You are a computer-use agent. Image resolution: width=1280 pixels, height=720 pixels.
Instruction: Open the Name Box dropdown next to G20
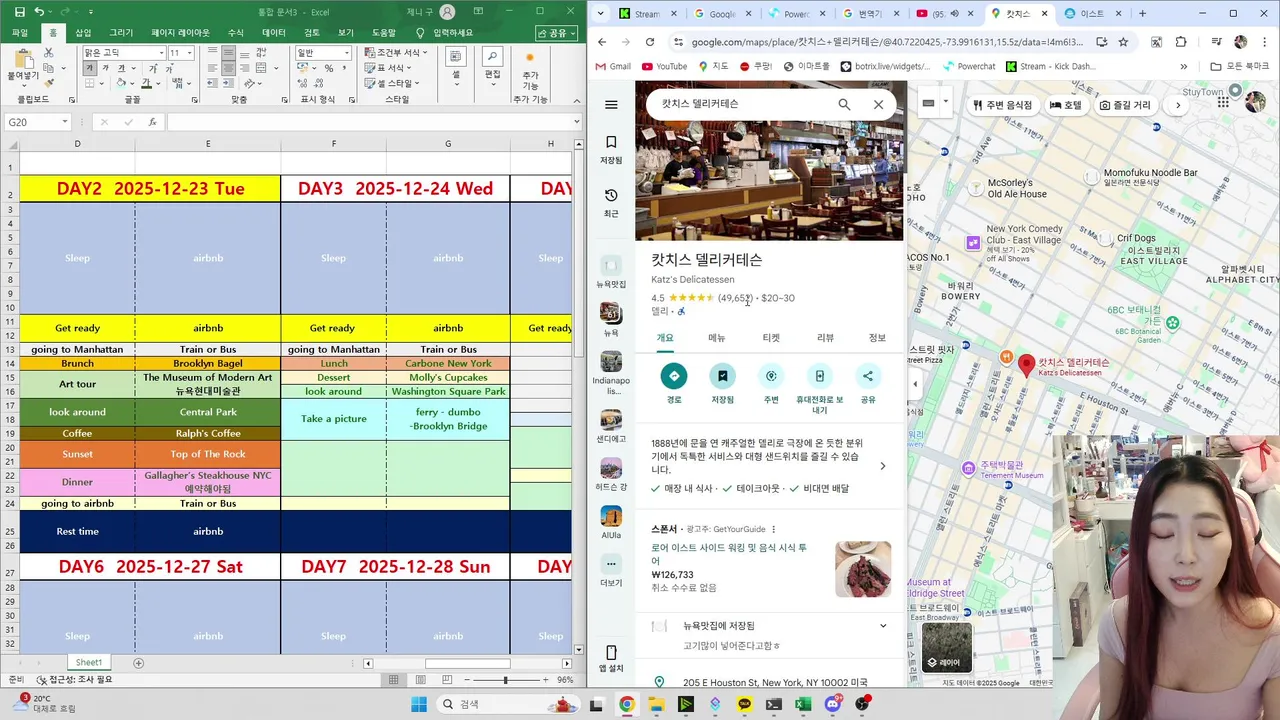(x=64, y=122)
